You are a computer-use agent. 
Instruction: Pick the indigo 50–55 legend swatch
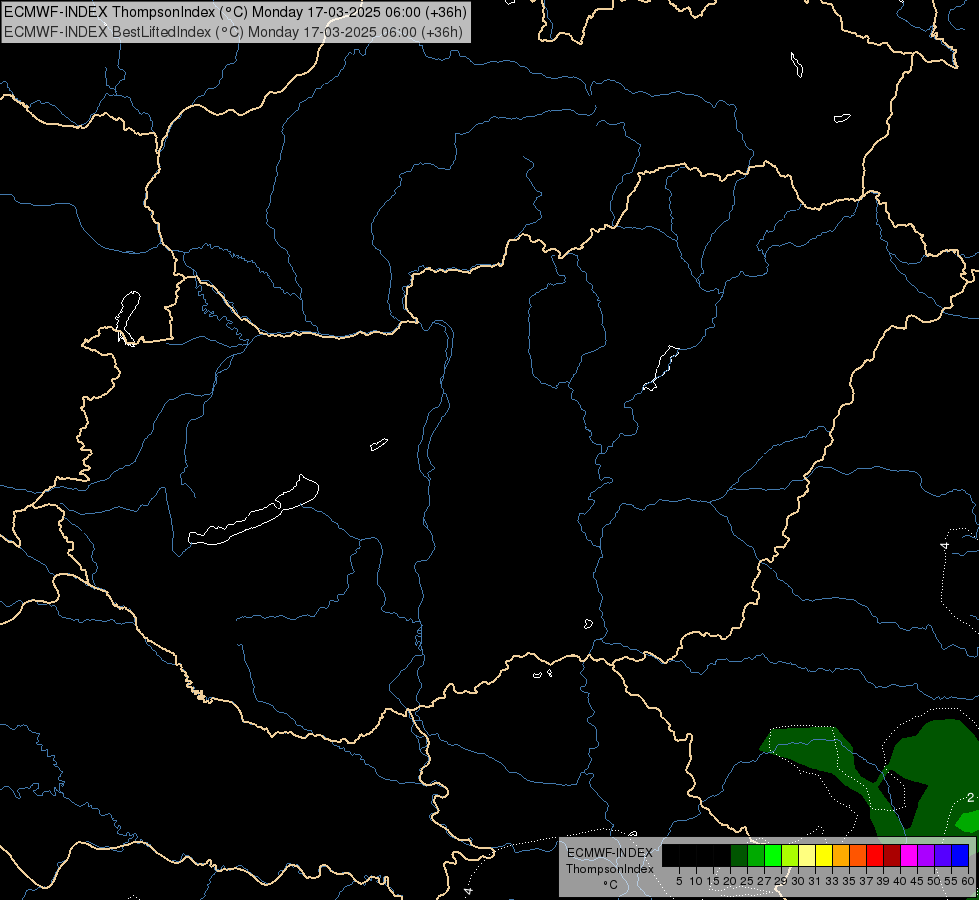[943, 855]
